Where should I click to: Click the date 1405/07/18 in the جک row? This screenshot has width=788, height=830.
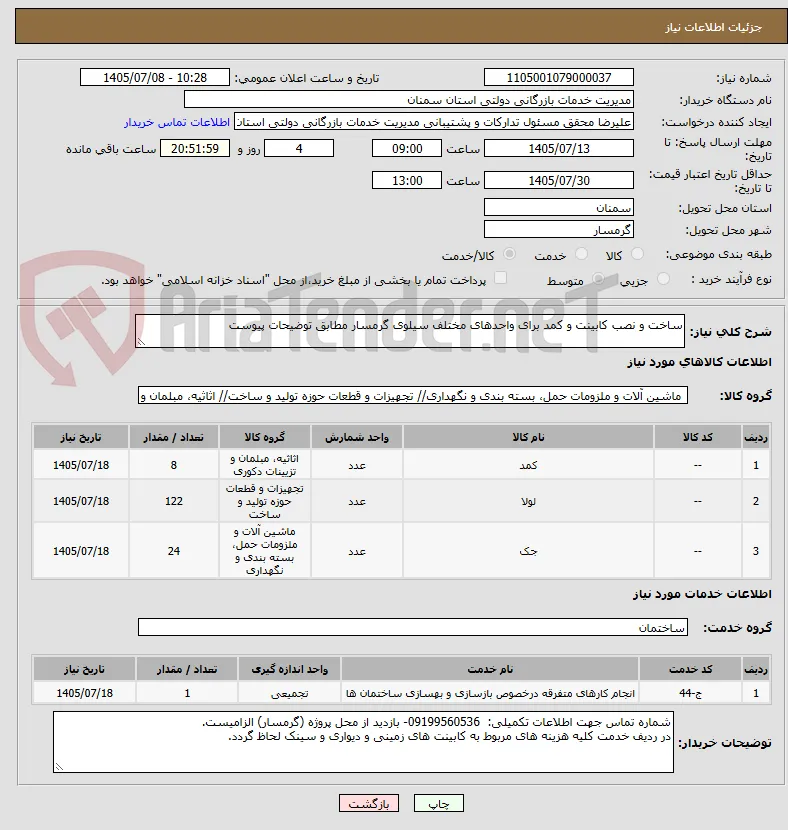coord(81,551)
